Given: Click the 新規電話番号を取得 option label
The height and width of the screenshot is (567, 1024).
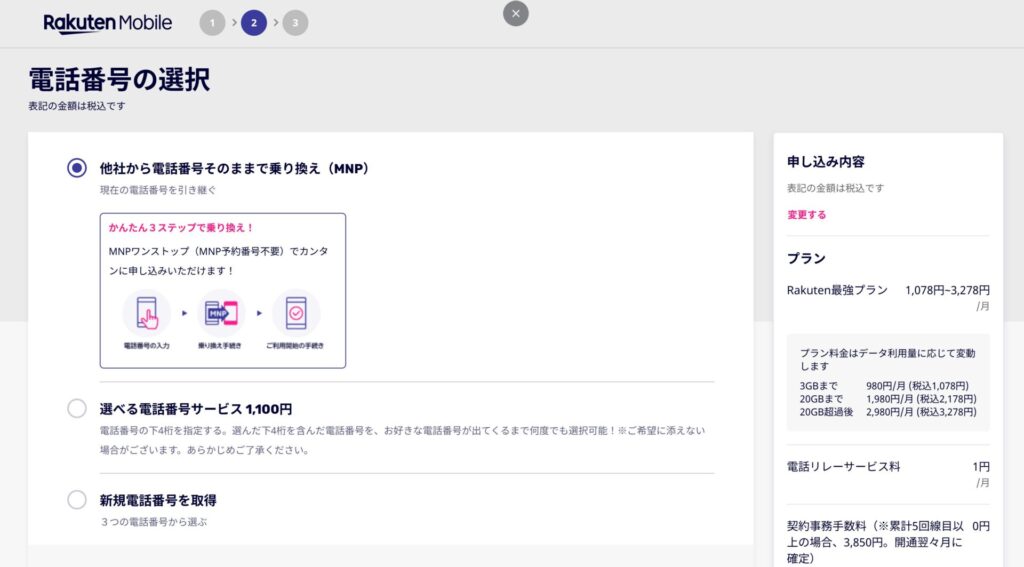Looking at the screenshot, I should (x=158, y=500).
